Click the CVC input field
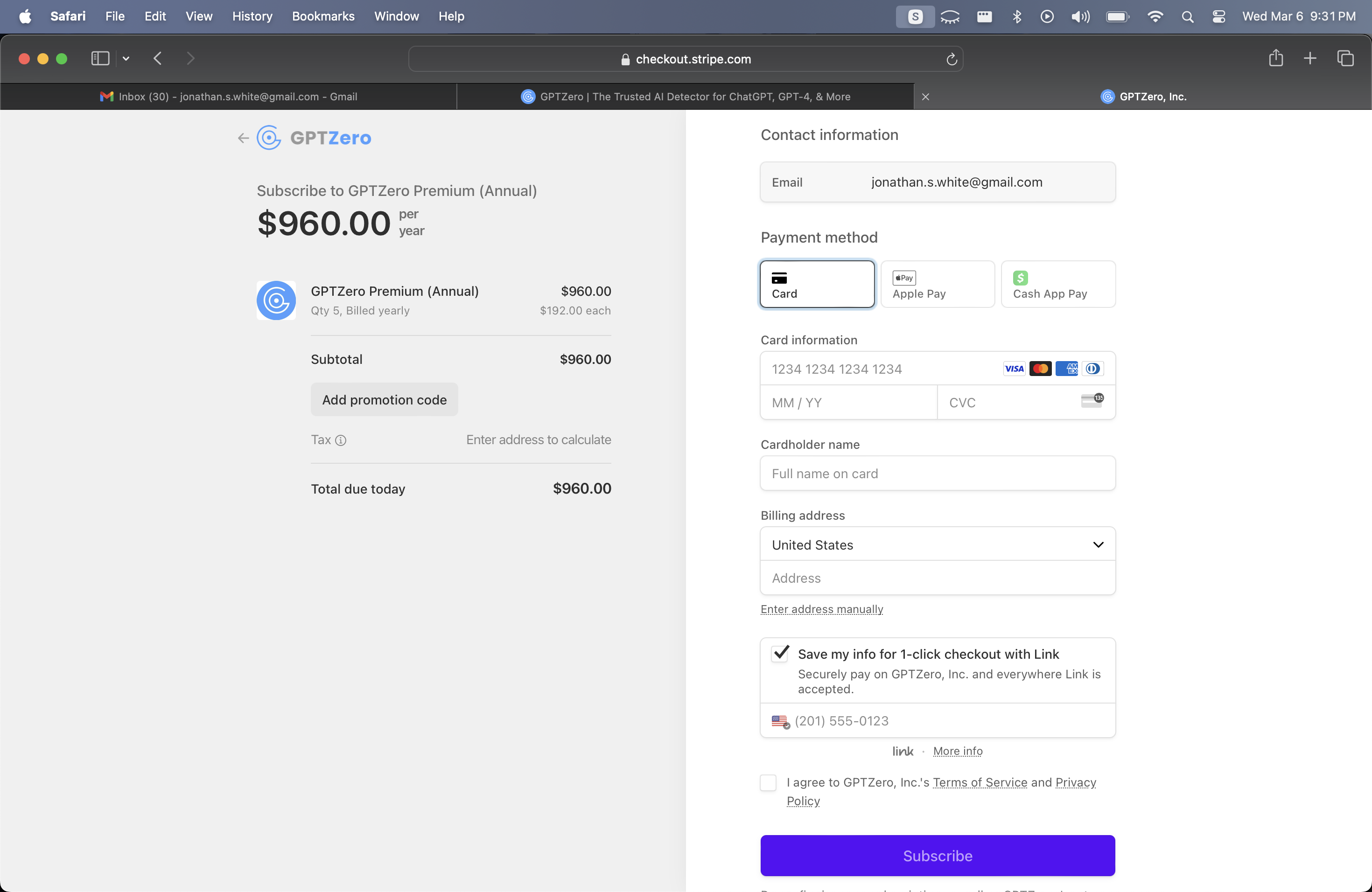The width and height of the screenshot is (1372, 892). pos(1026,403)
